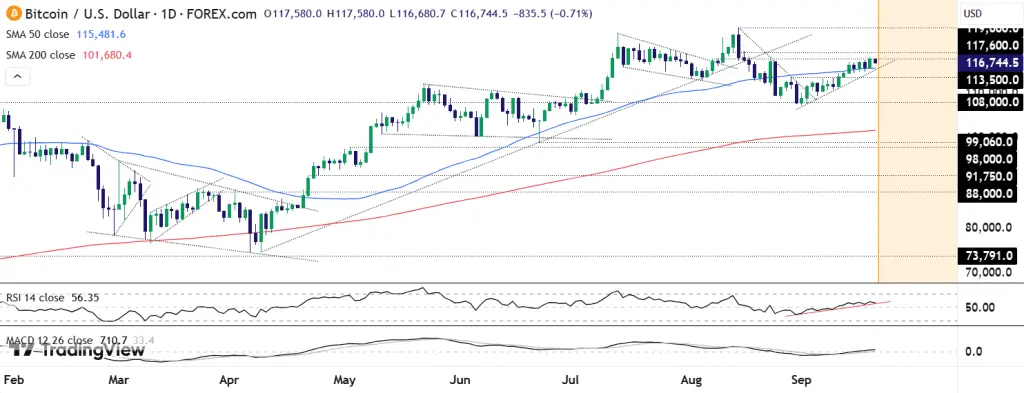Viewport: 1024px width, 393px height.
Task: Click the May label on time axis
Action: 344,379
